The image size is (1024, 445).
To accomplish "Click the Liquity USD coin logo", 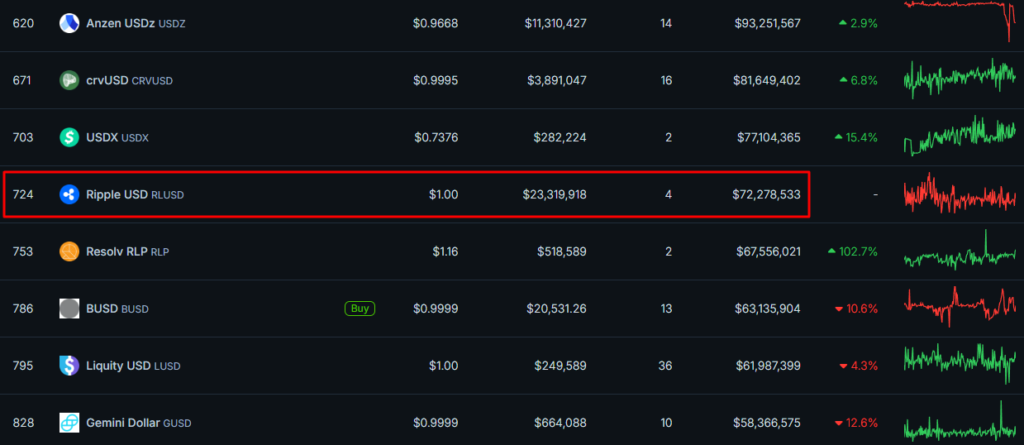I will coord(69,366).
